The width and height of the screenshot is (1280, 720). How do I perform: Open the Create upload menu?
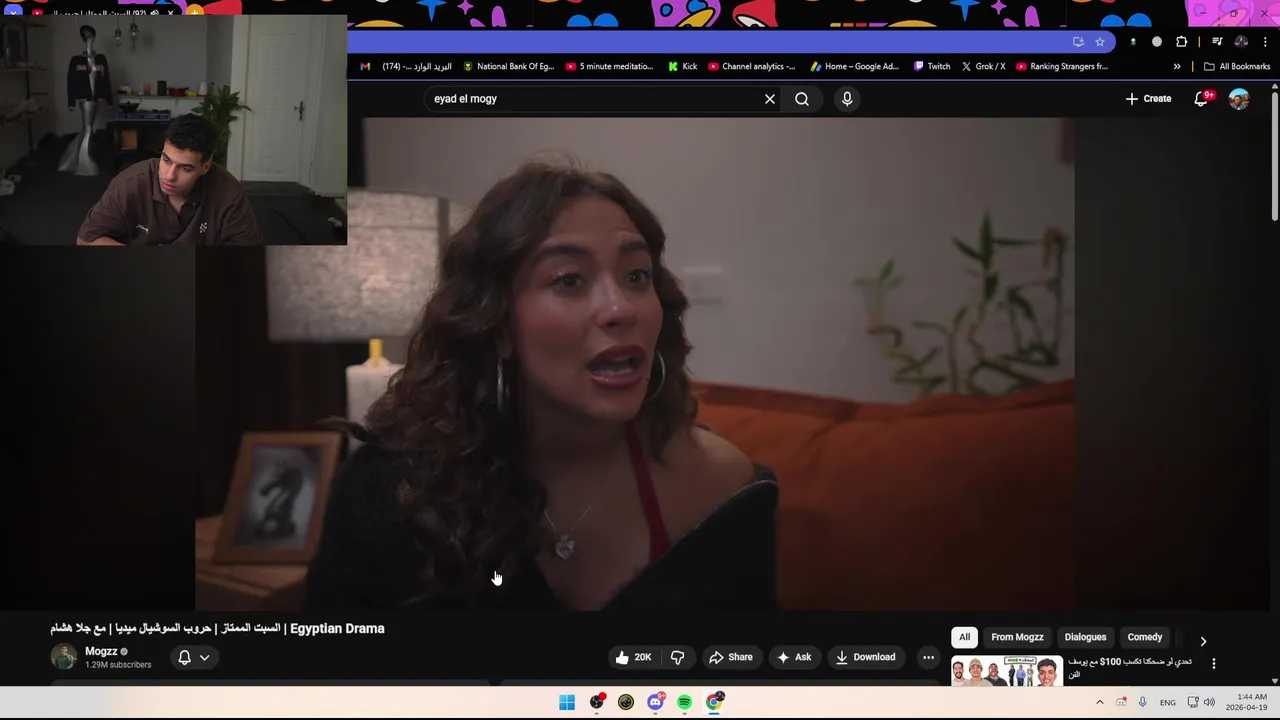(1148, 99)
